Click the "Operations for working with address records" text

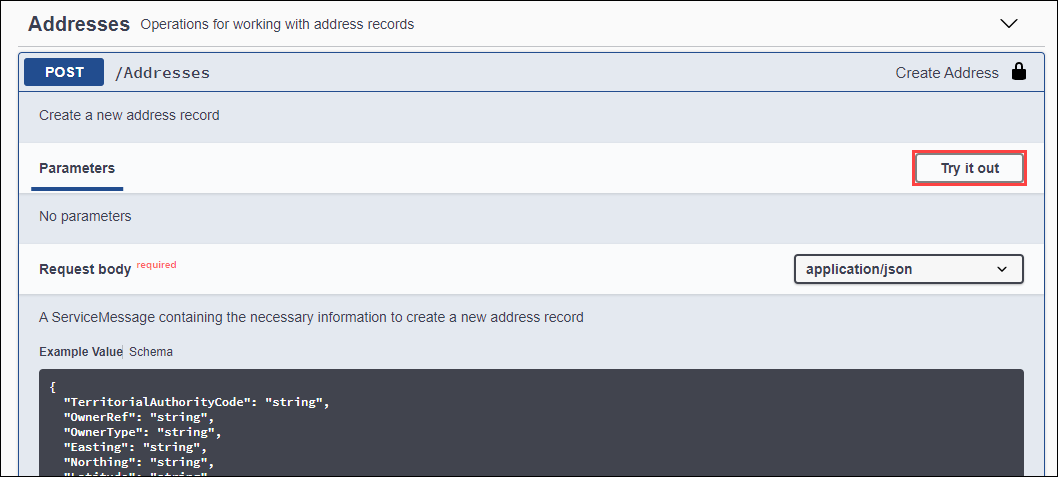coord(277,25)
